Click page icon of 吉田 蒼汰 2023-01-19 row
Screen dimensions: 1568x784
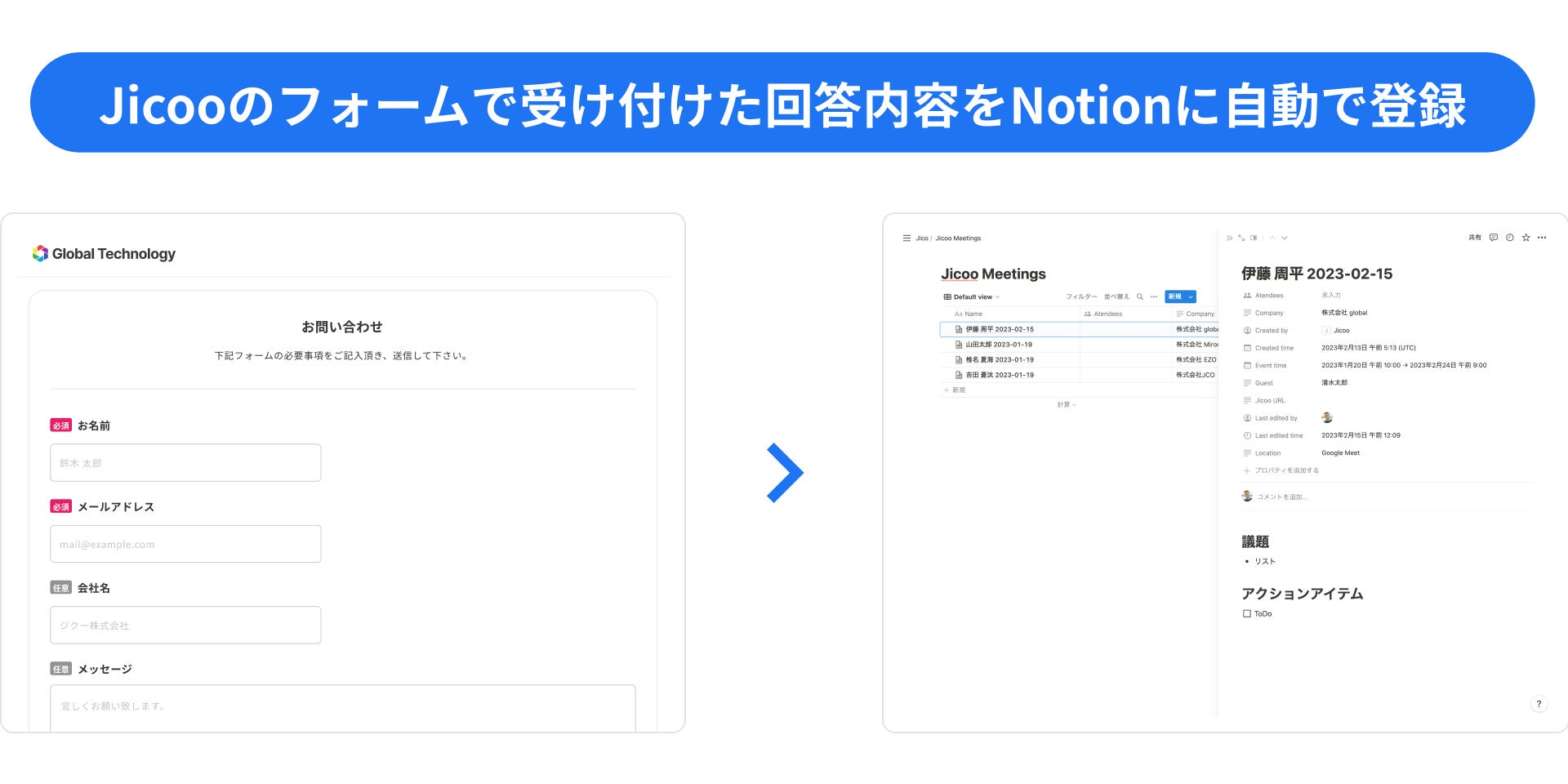(x=959, y=375)
